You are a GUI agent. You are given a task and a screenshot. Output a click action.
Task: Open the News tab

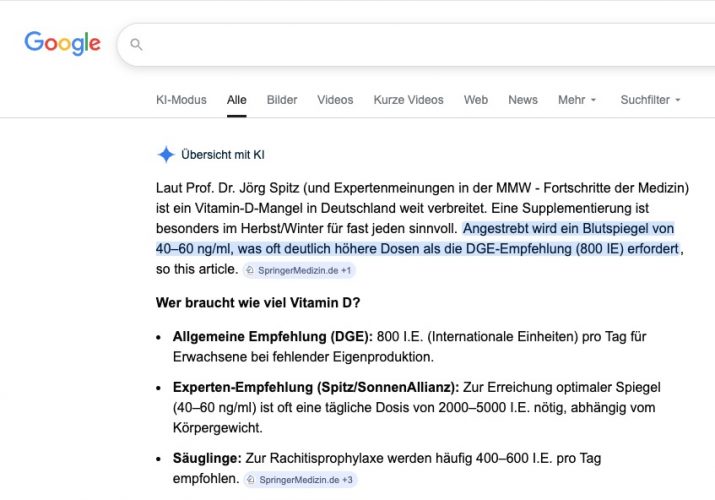pos(523,100)
